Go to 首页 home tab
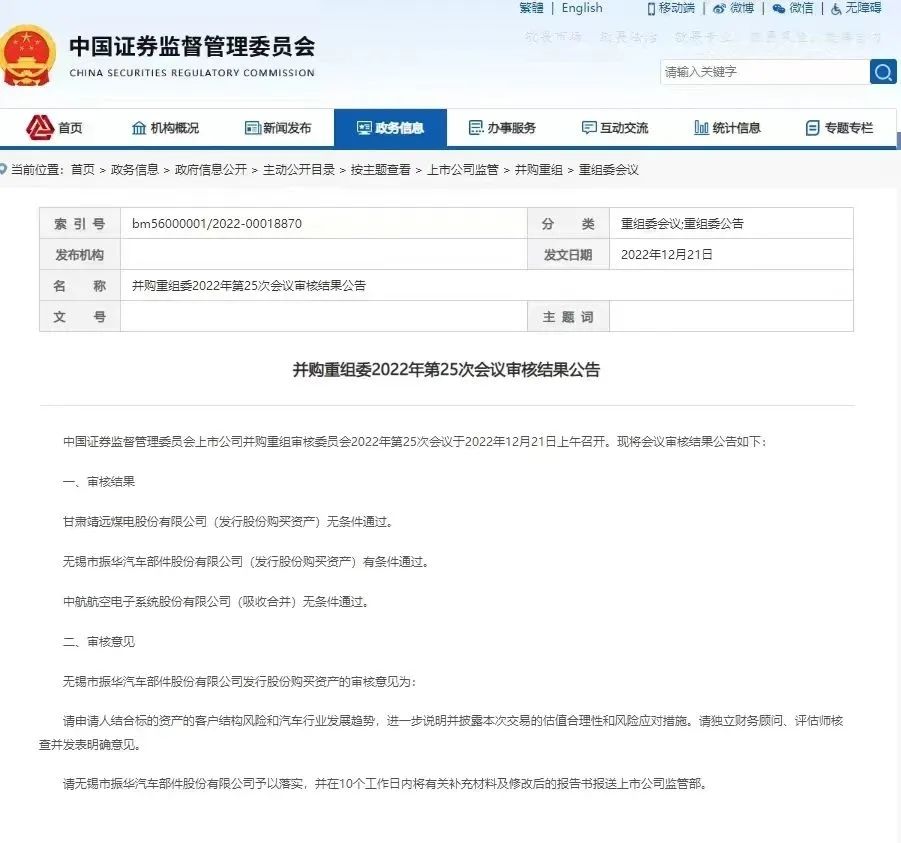 56,128
